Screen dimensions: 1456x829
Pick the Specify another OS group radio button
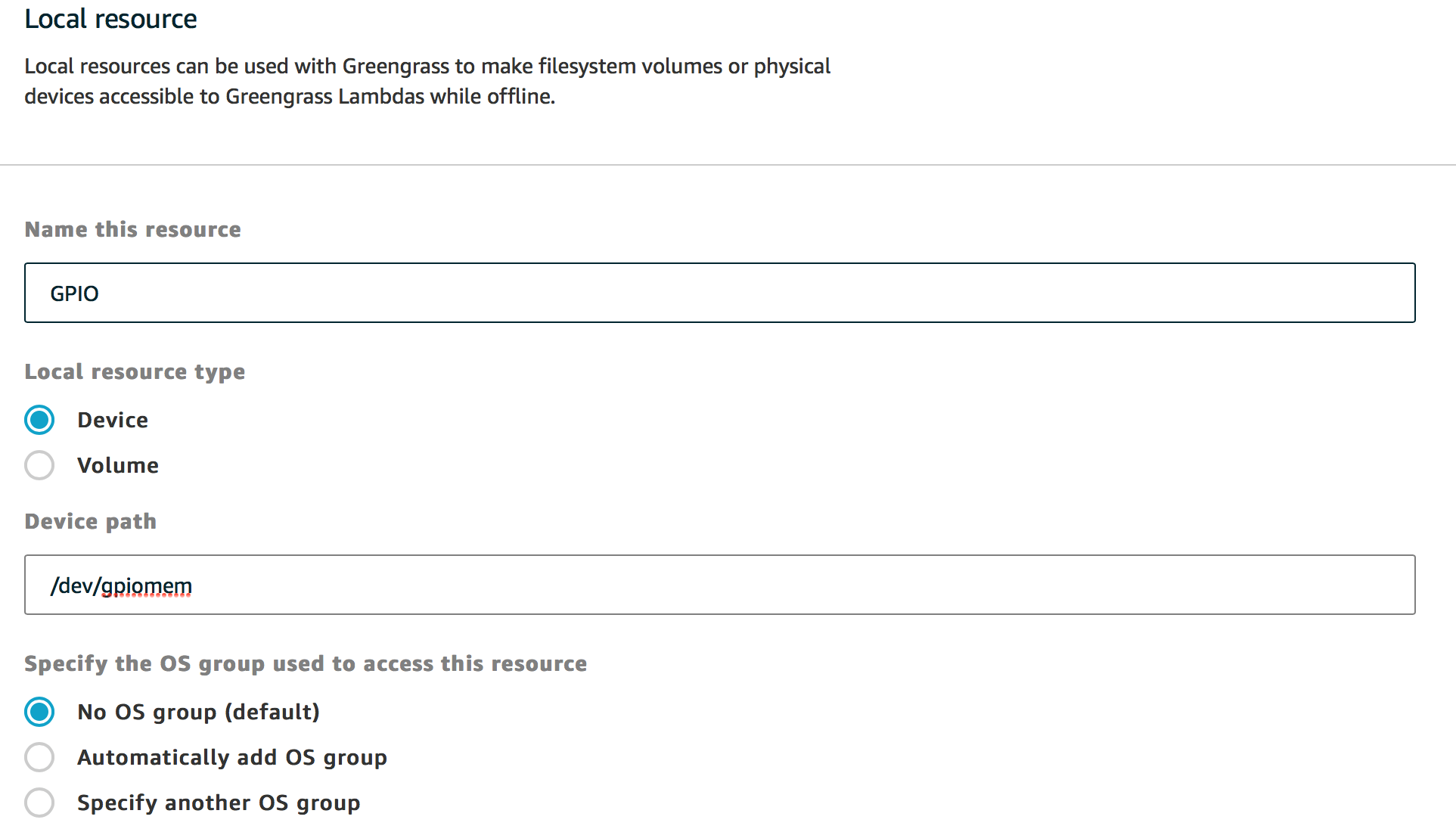(x=39, y=803)
